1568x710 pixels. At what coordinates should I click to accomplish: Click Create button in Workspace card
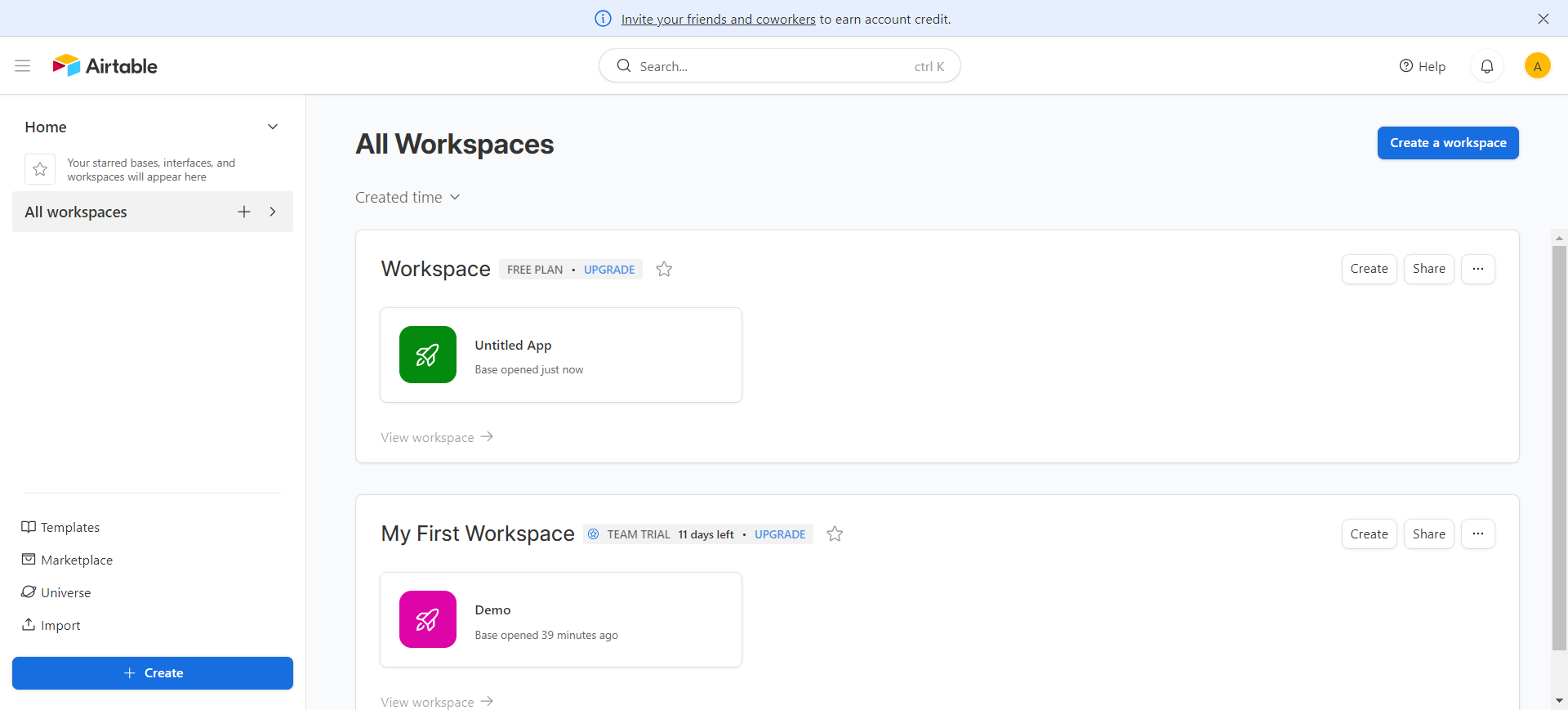pyautogui.click(x=1369, y=269)
